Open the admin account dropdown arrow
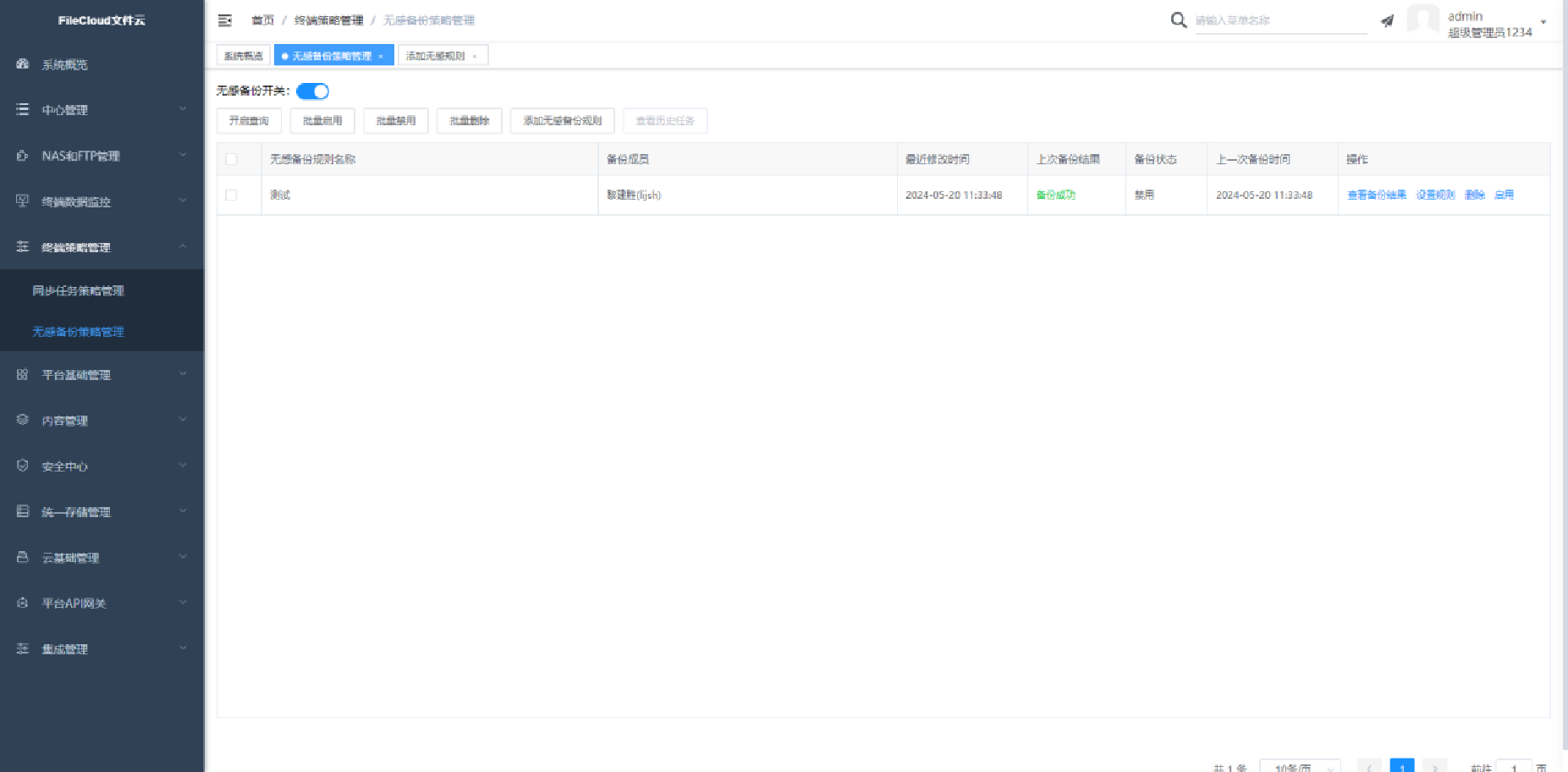This screenshot has height=772, width=1568. point(1543,22)
